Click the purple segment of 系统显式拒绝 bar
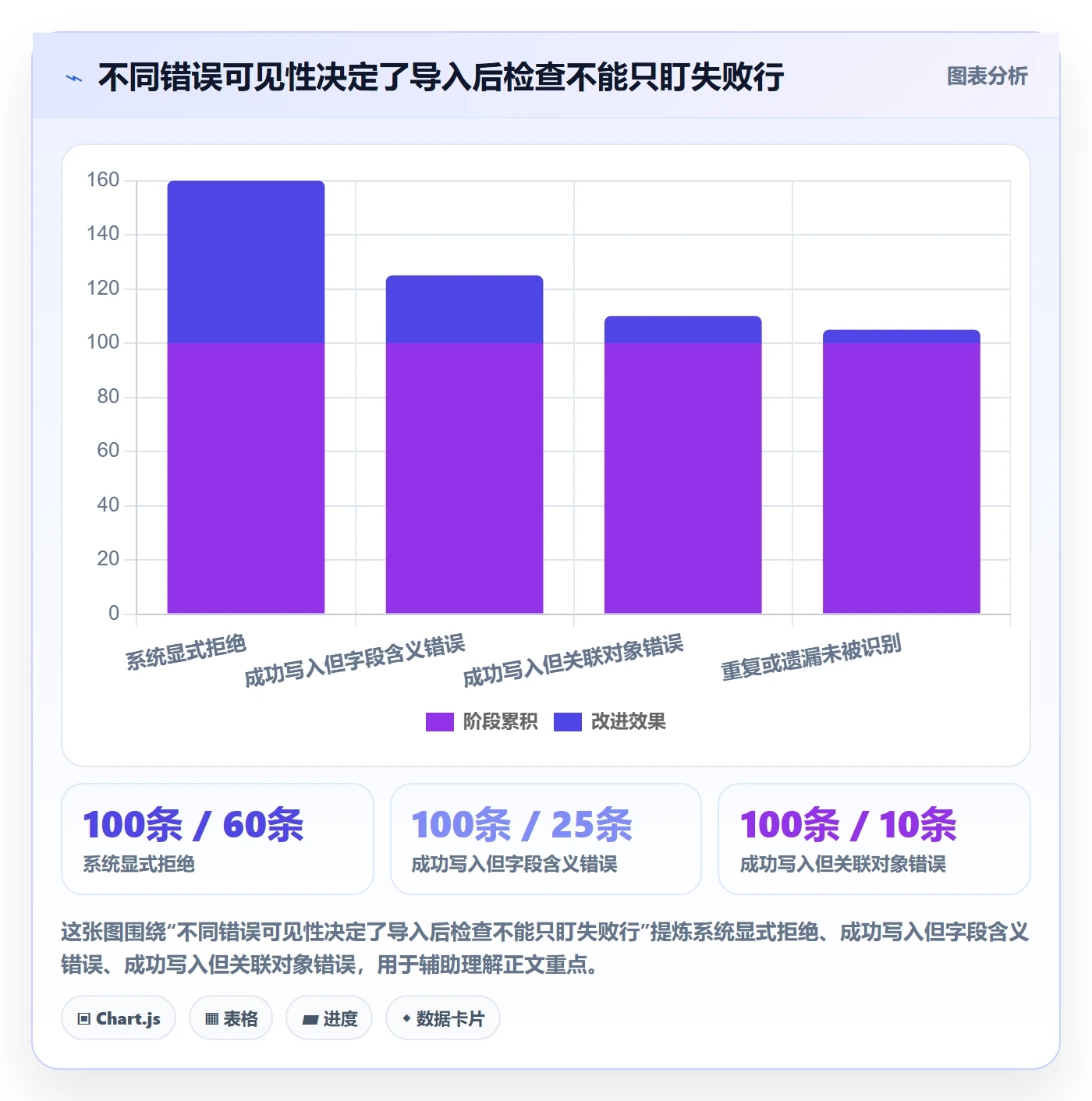The height and width of the screenshot is (1101, 1092). click(x=246, y=478)
